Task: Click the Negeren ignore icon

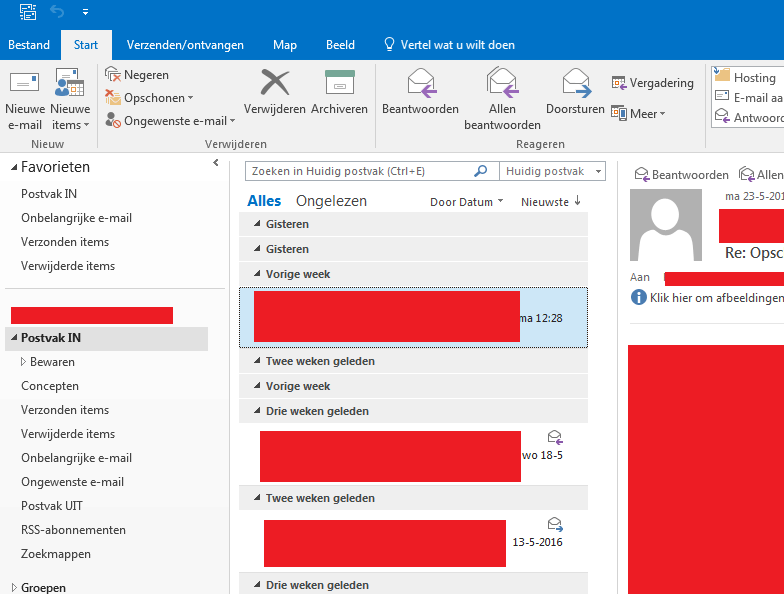Action: (x=114, y=75)
